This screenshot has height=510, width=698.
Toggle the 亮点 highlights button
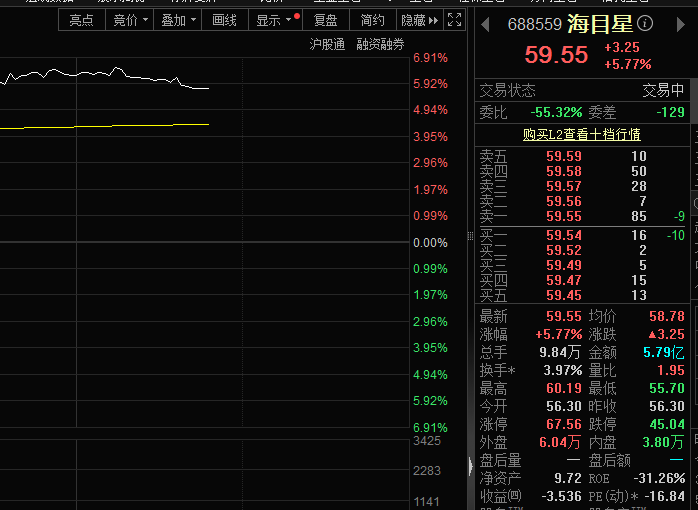click(x=82, y=20)
